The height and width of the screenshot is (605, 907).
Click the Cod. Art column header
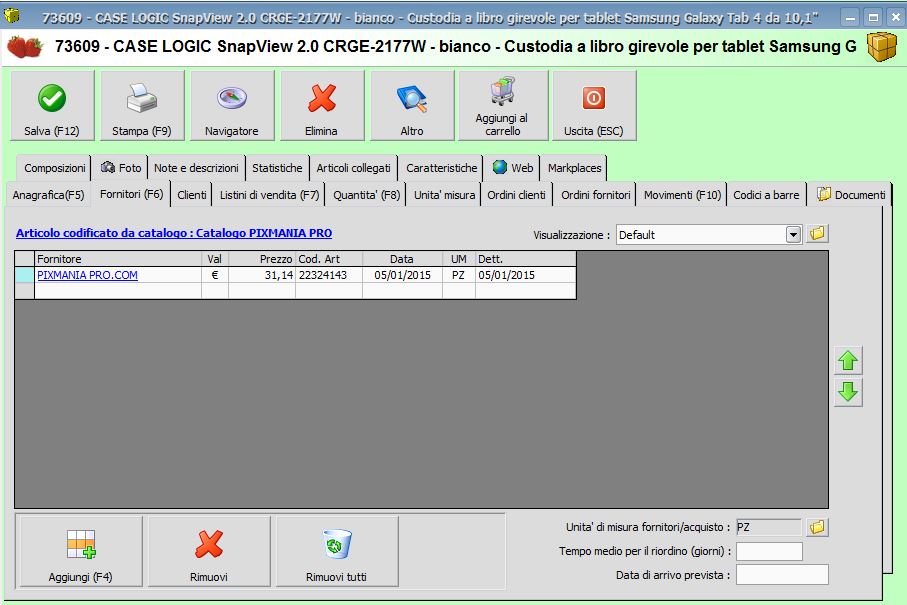point(329,259)
